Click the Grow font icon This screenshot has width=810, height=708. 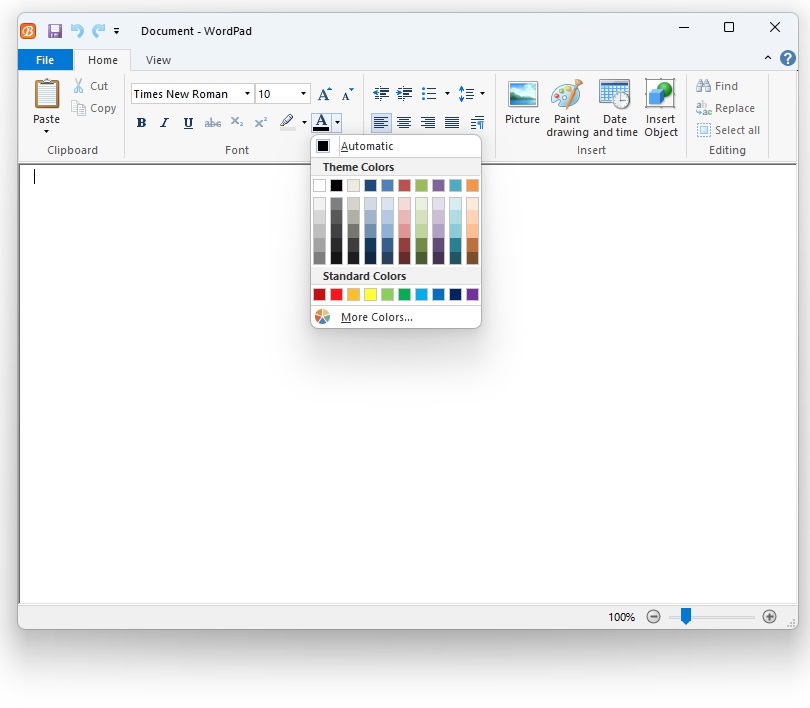click(x=324, y=94)
